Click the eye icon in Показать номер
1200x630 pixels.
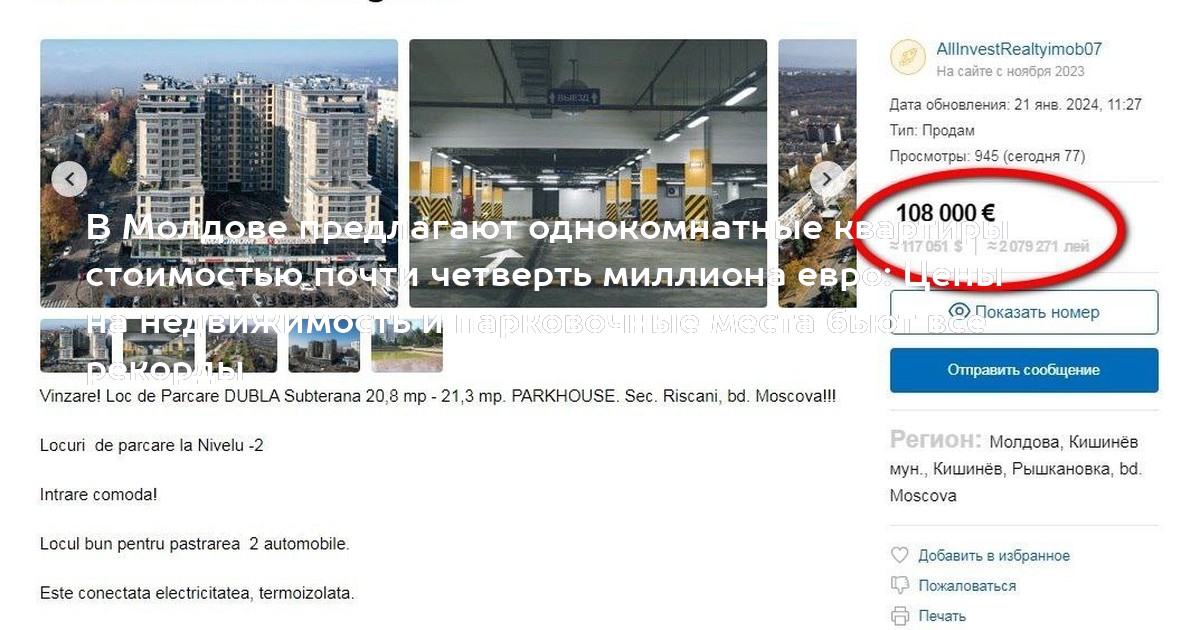pyautogui.click(x=960, y=312)
